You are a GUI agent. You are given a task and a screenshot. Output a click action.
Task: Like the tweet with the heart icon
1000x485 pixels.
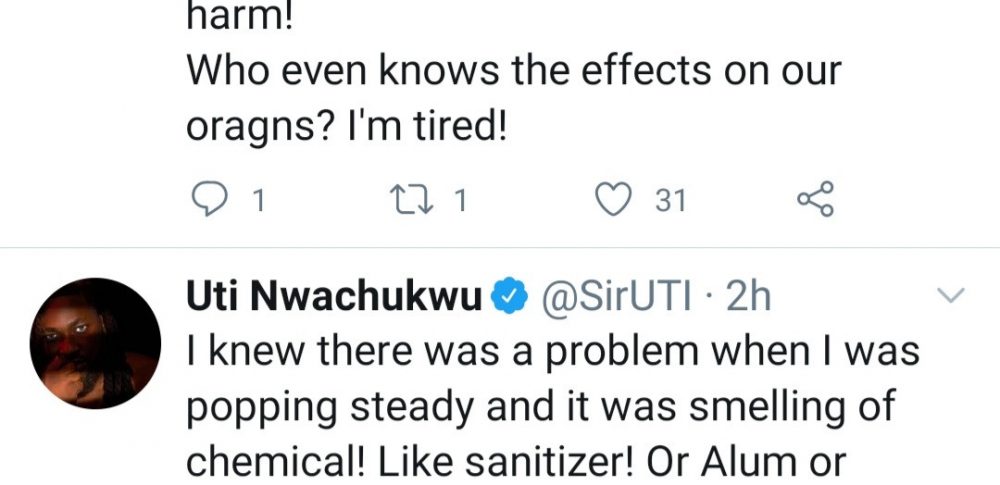click(x=612, y=201)
